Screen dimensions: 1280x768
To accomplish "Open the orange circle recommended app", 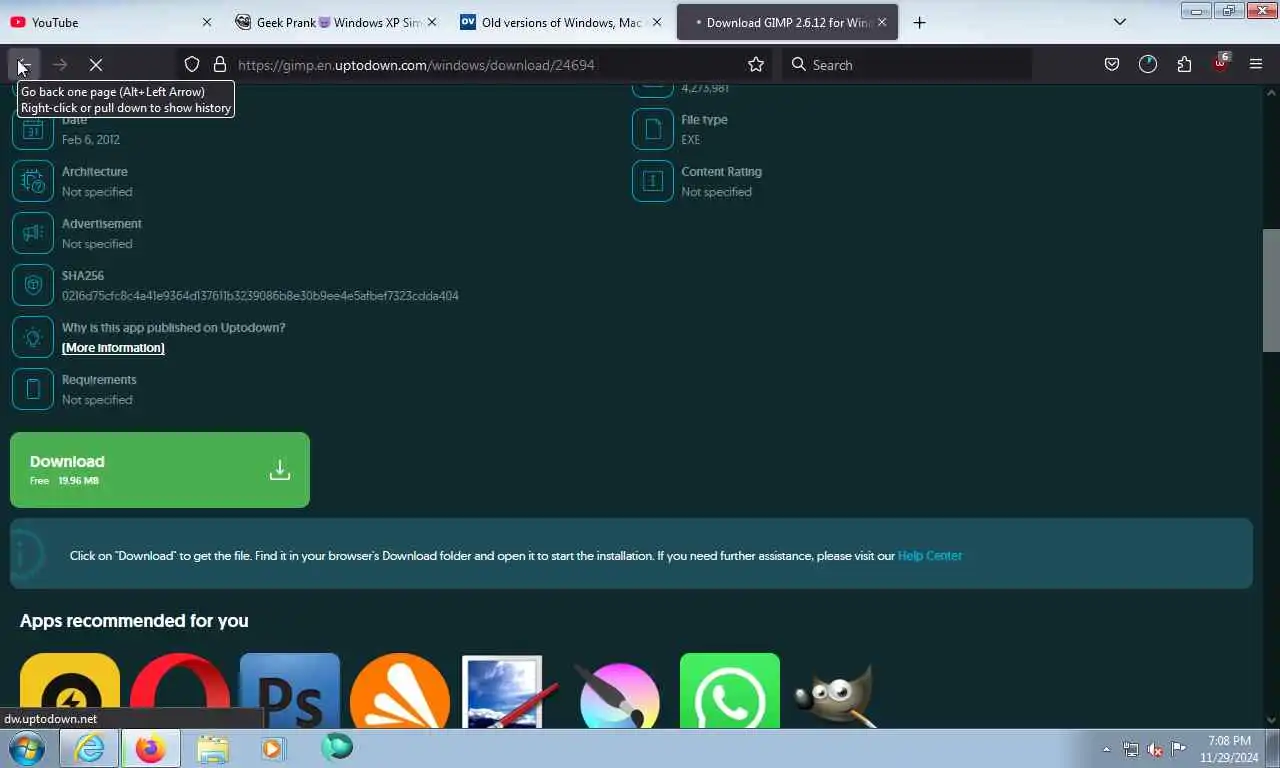I will pyautogui.click(x=400, y=691).
